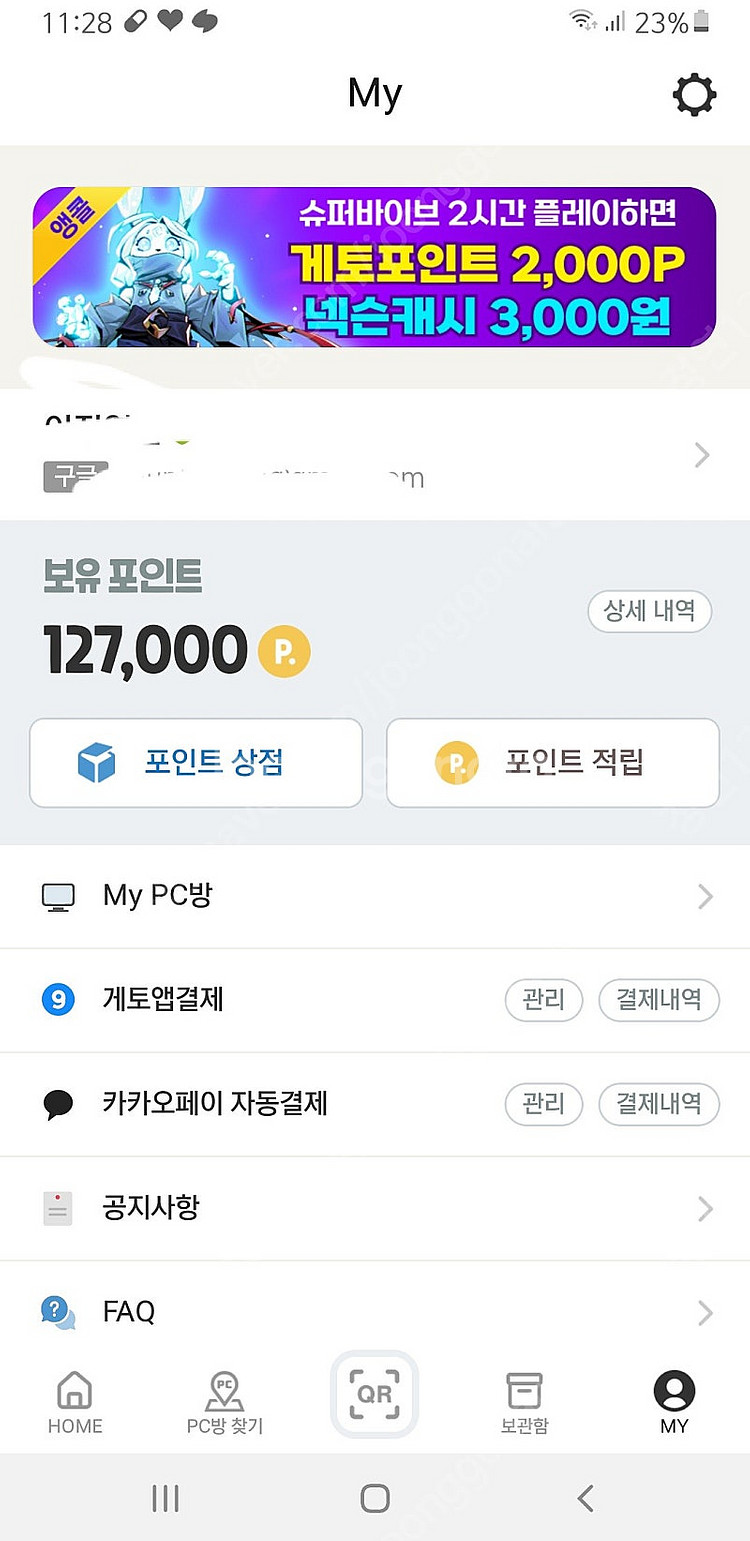The image size is (750, 1541).
Task: Tap the 슈퍼바이브 event banner
Action: pos(374,267)
